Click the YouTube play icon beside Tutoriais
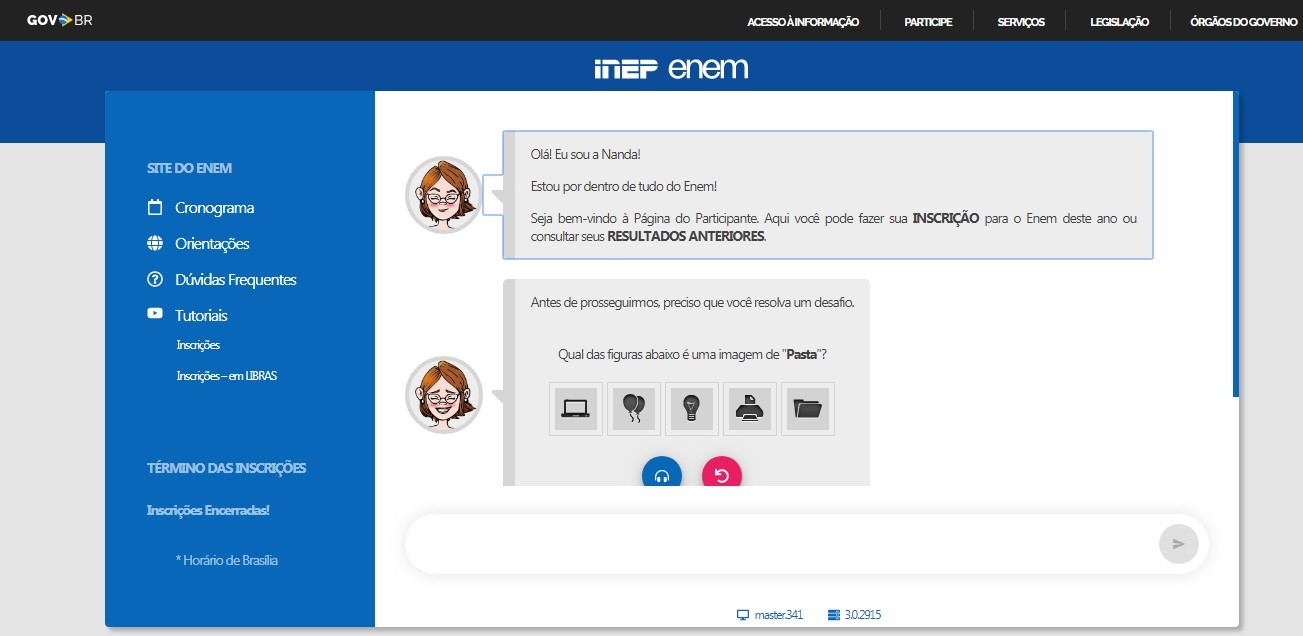 [155, 314]
